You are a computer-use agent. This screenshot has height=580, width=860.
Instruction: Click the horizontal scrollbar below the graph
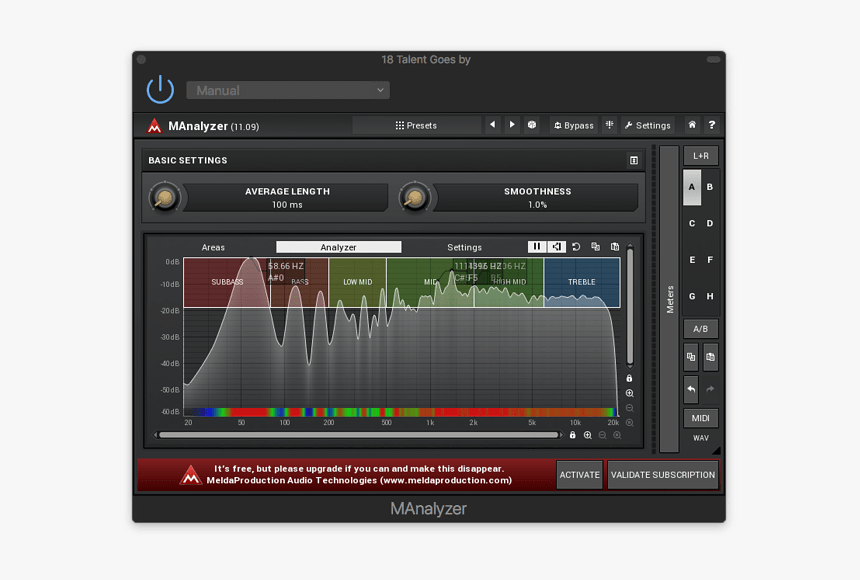click(x=359, y=435)
